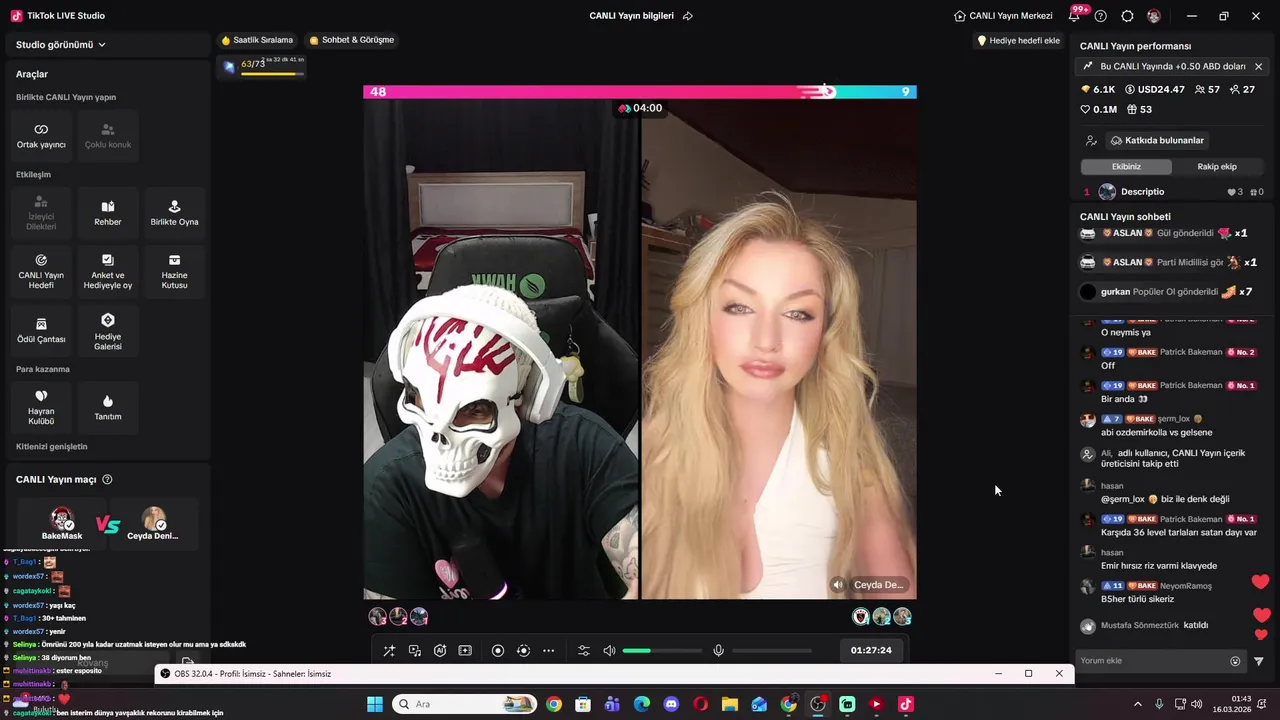Open OBS Studio from the taskbar
Screen dimensions: 1280x720
pos(818,704)
